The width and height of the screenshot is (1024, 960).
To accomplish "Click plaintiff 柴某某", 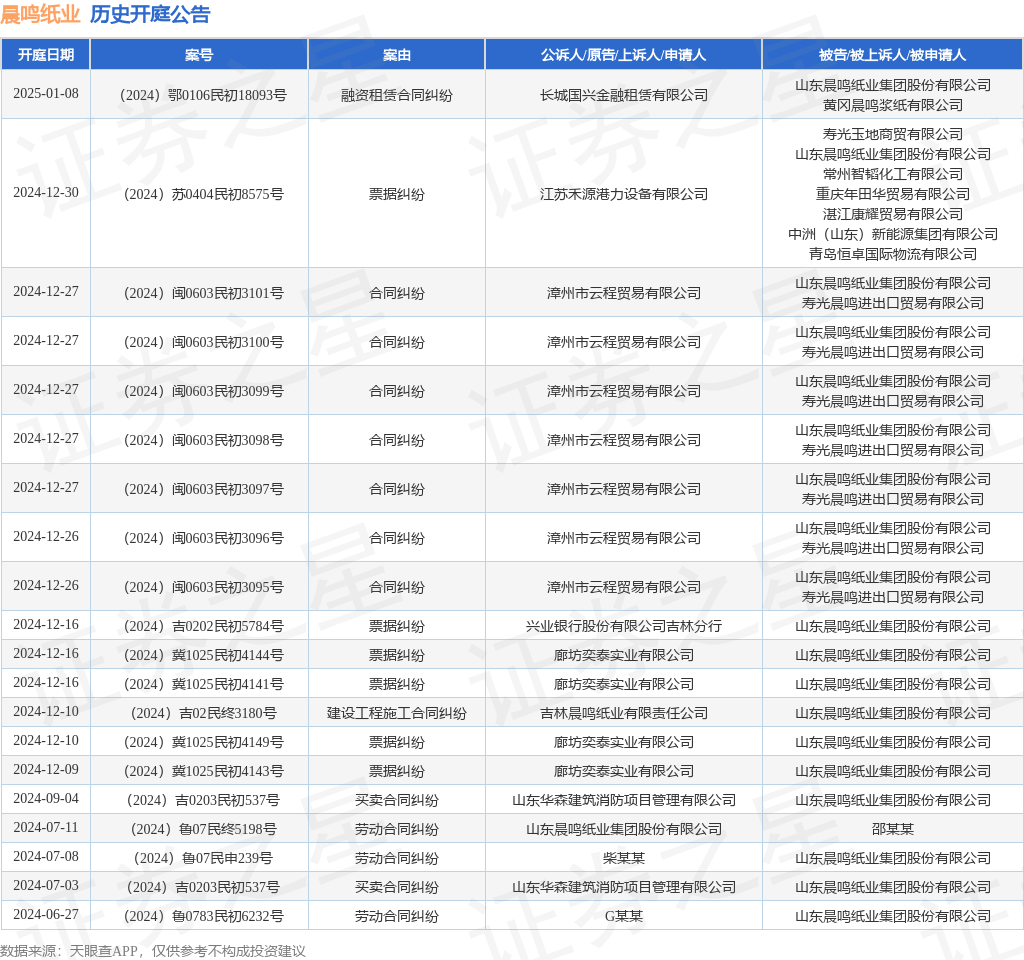I will point(624,858).
